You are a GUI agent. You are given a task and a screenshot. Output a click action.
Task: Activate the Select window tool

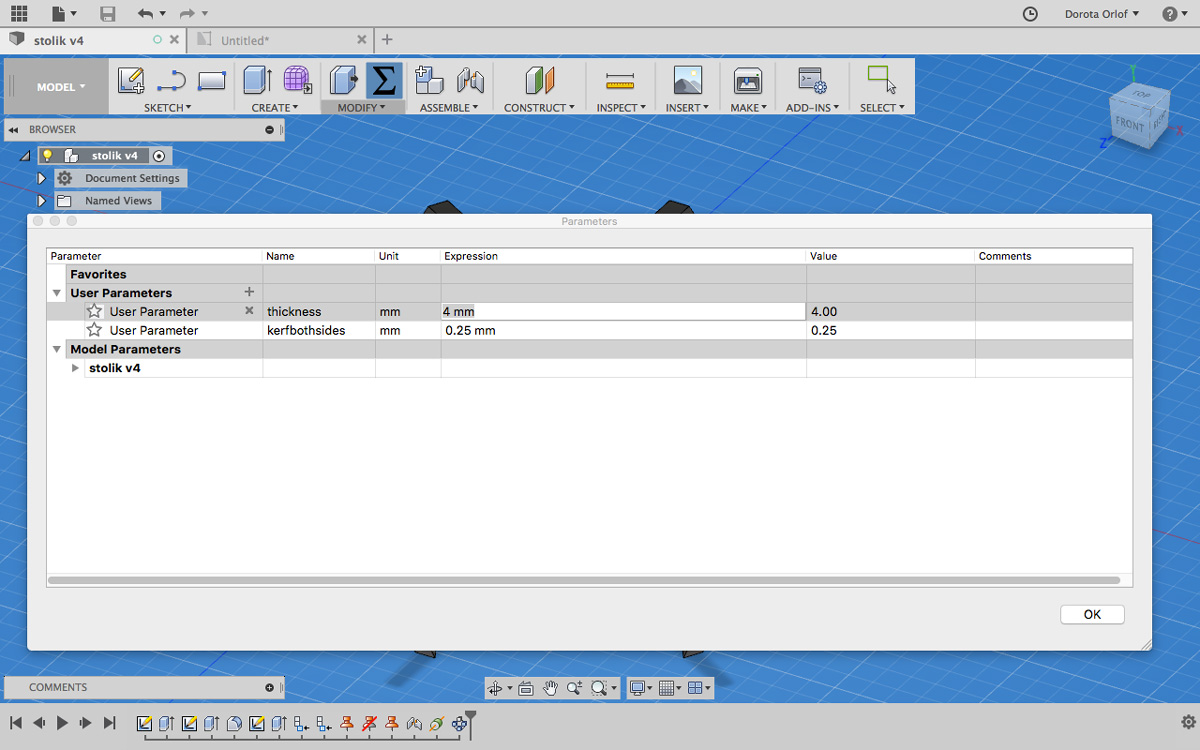click(881, 80)
